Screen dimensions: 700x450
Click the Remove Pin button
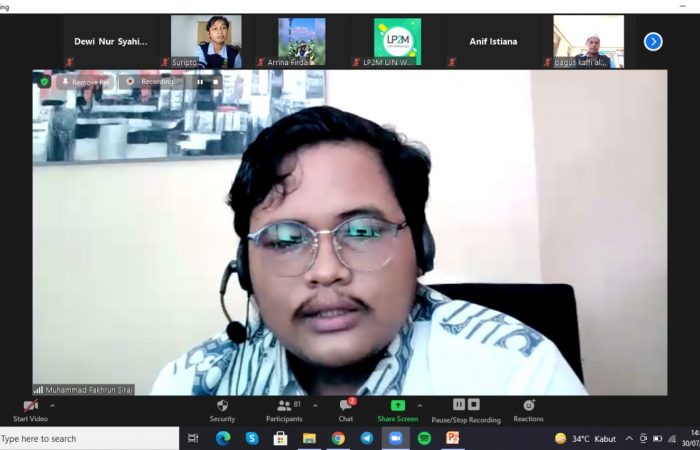click(85, 82)
